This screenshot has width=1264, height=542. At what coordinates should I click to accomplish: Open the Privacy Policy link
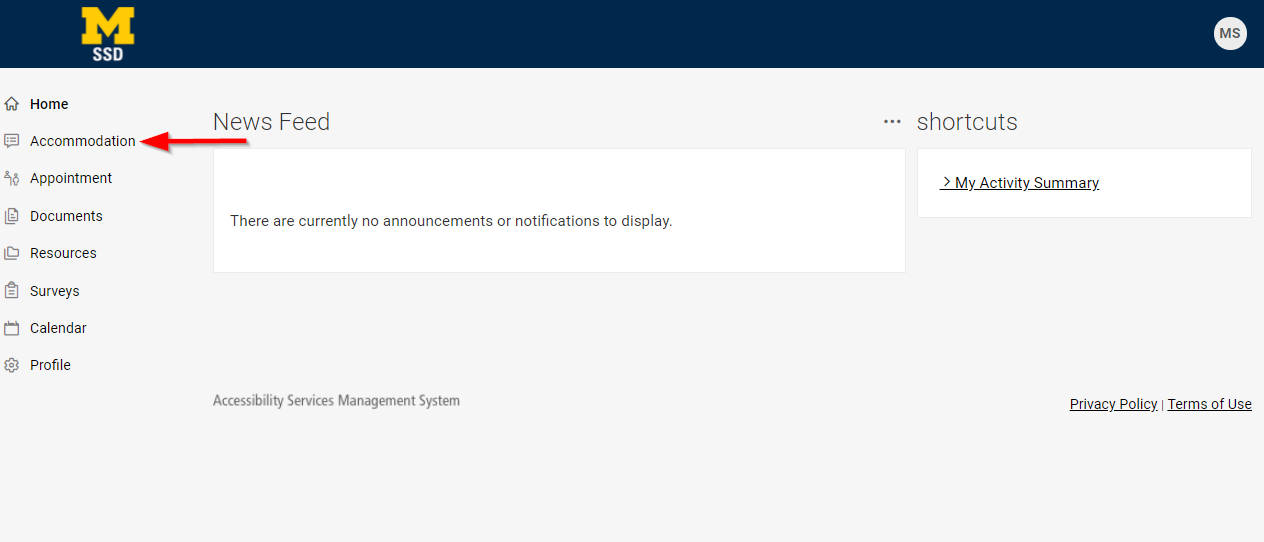1113,404
